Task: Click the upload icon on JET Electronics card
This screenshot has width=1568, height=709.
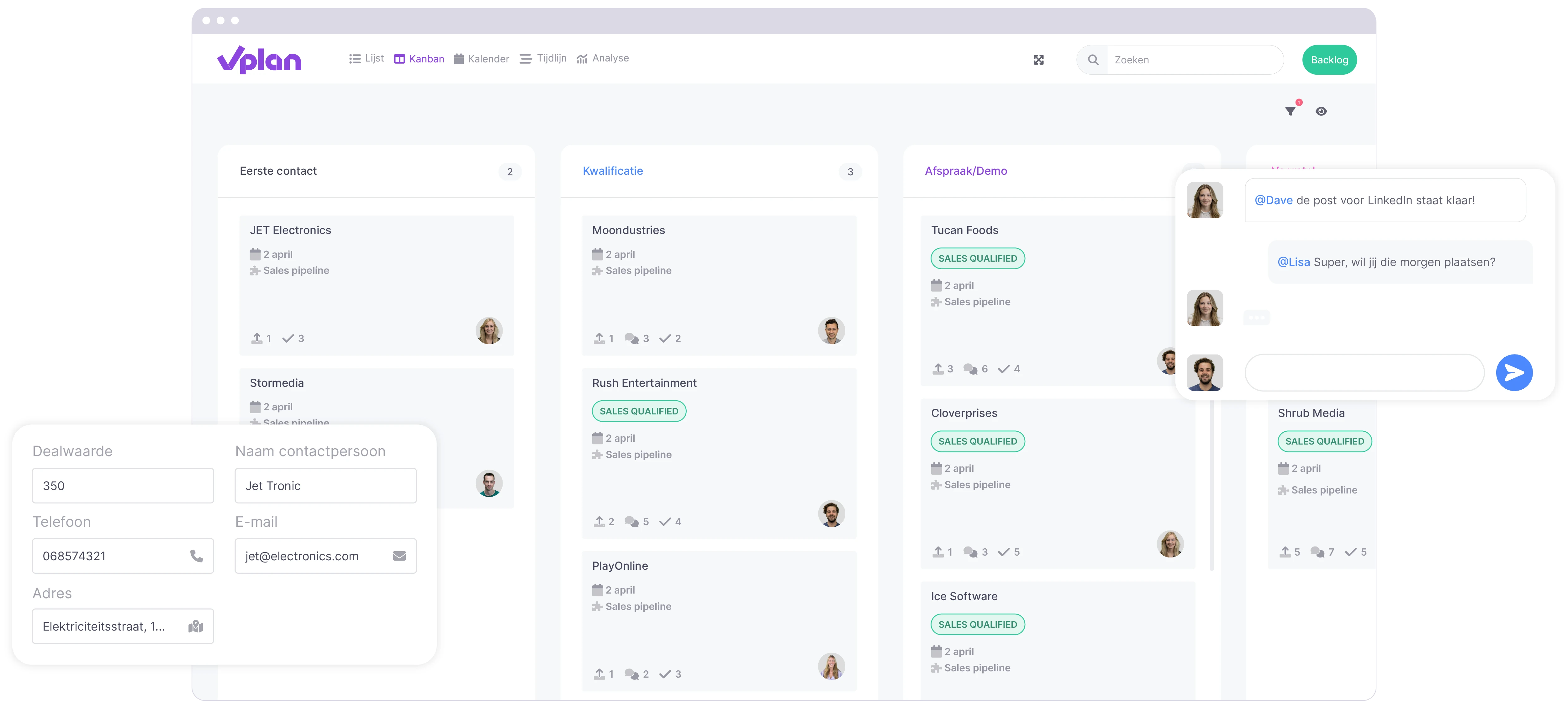Action: pyautogui.click(x=257, y=338)
